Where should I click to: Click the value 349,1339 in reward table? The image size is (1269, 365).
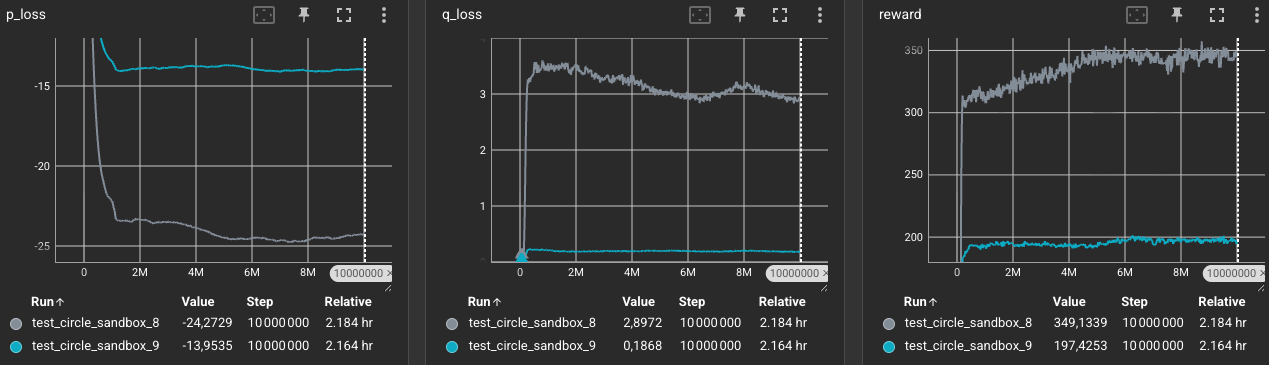click(x=1082, y=323)
